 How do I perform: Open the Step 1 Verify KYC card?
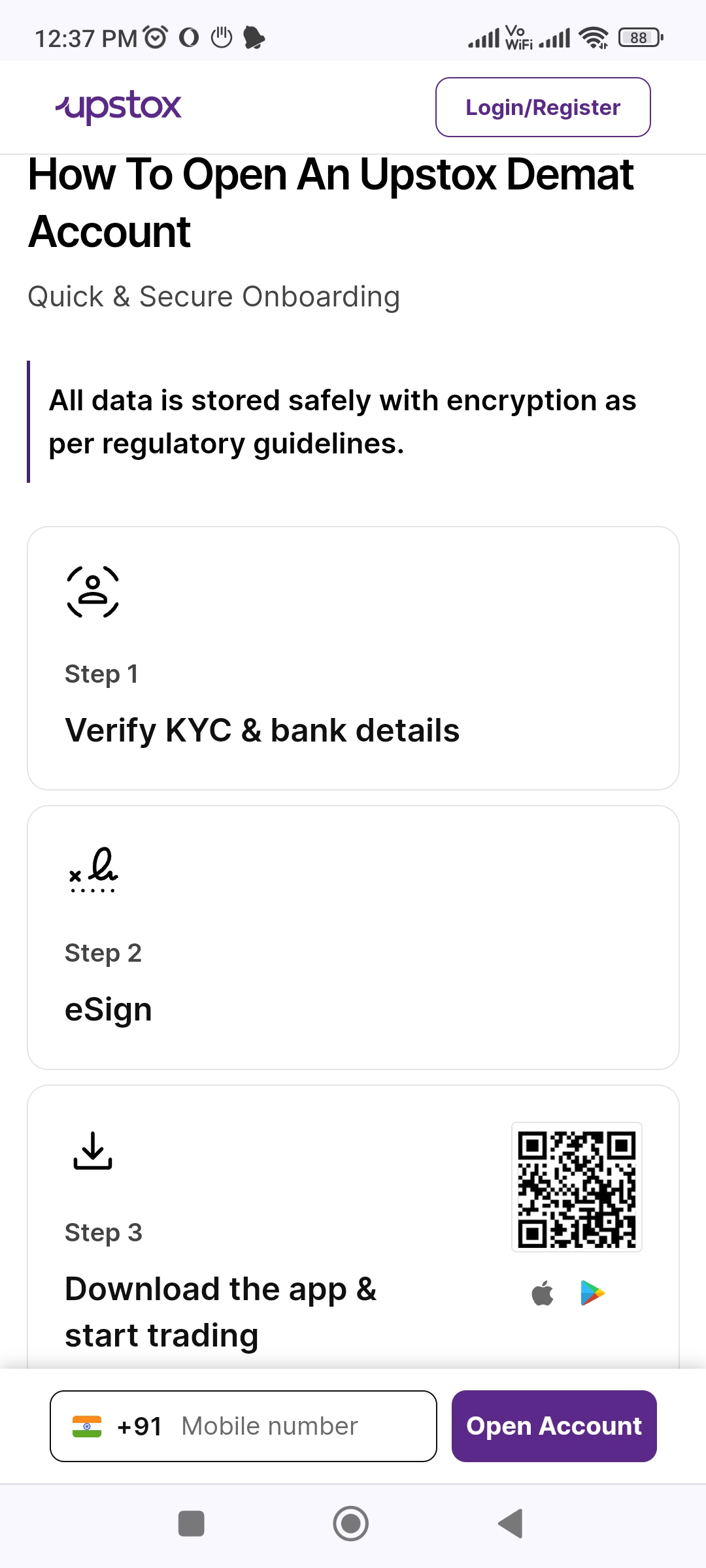click(353, 659)
